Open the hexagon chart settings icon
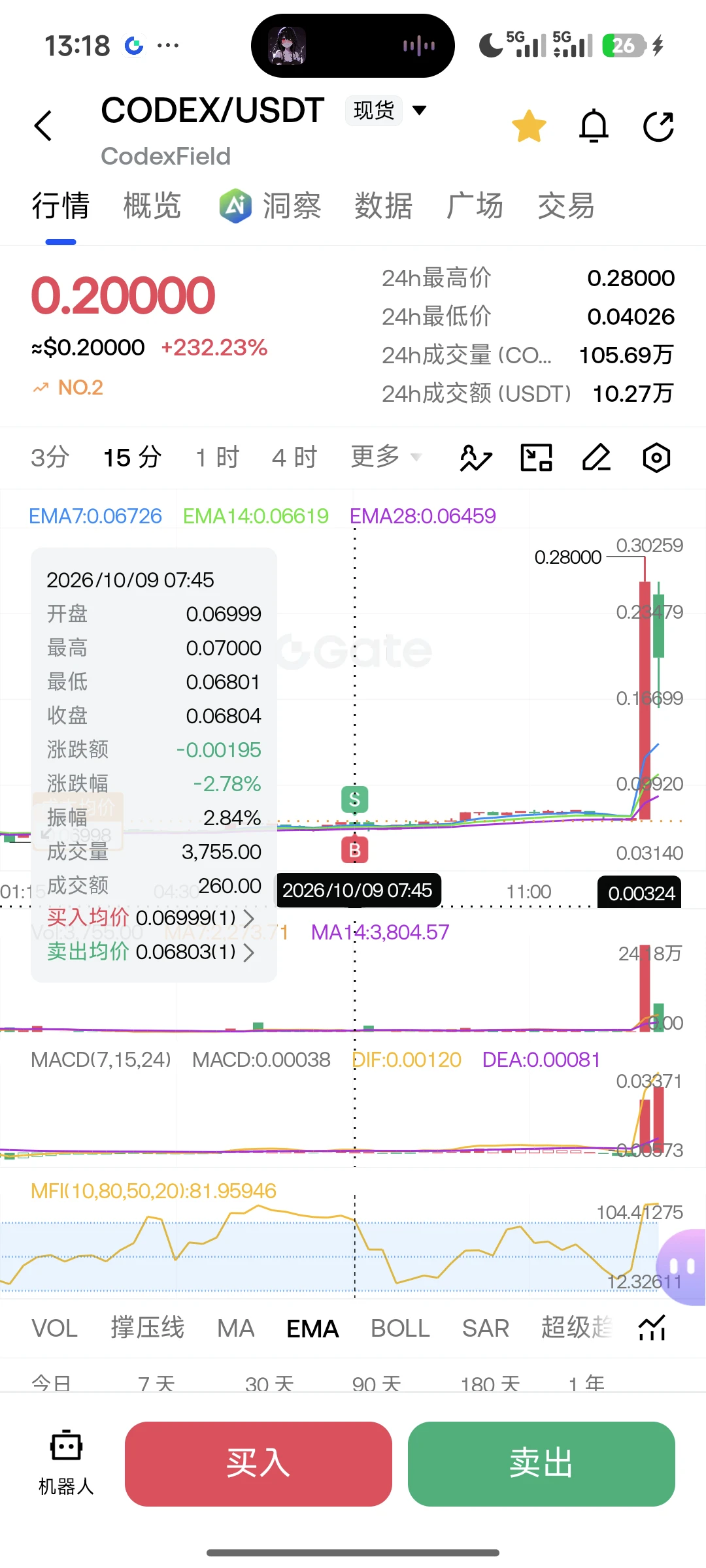The height and width of the screenshot is (1568, 706). pyautogui.click(x=656, y=457)
